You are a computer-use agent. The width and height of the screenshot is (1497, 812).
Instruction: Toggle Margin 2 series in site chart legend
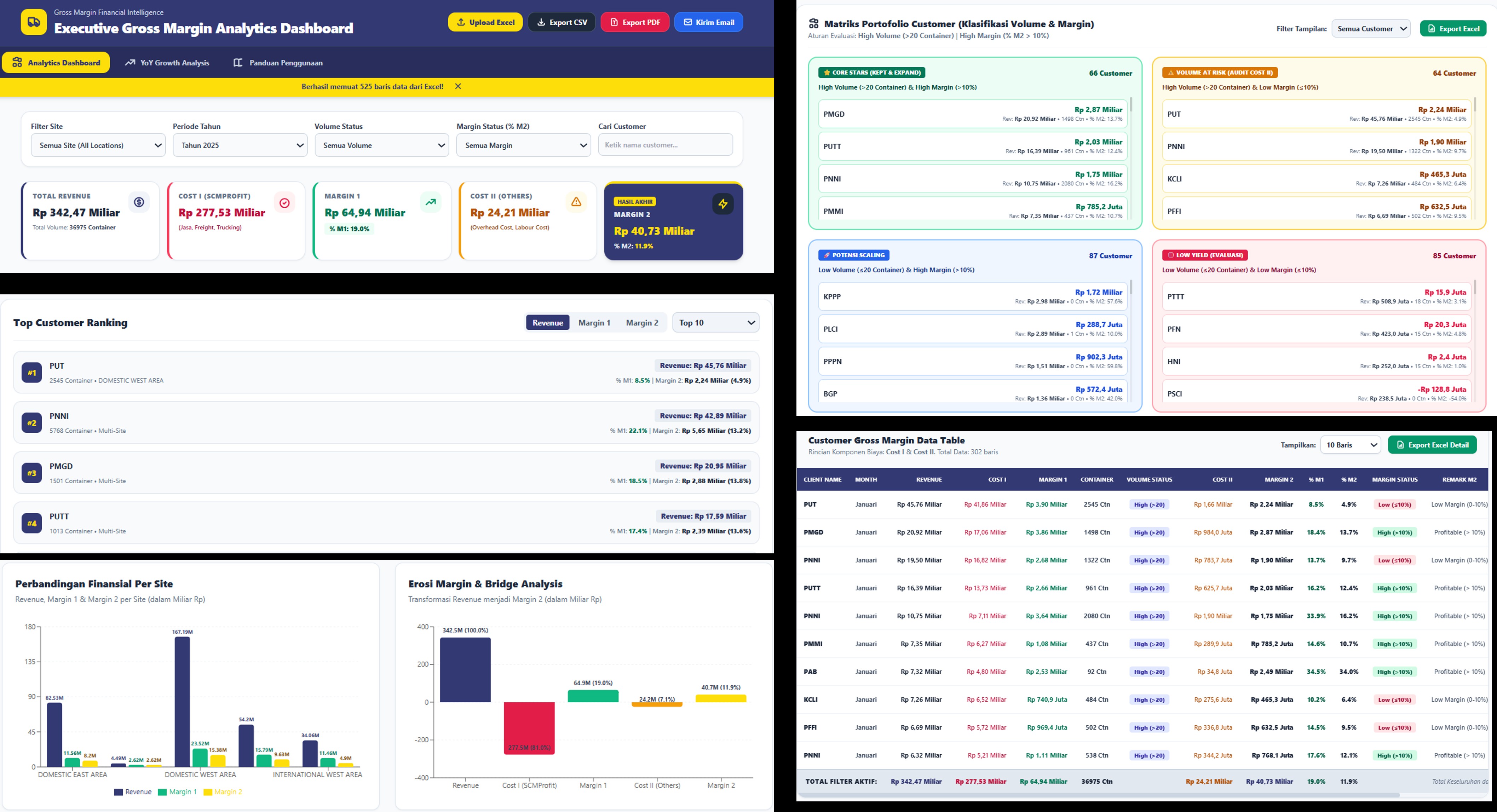[223, 792]
